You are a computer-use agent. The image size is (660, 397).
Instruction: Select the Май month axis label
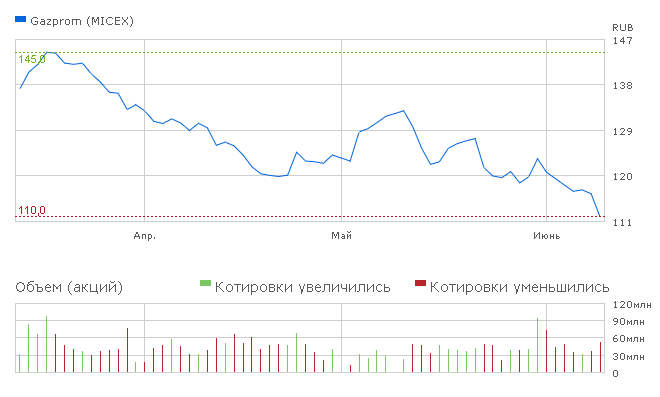[x=341, y=236]
